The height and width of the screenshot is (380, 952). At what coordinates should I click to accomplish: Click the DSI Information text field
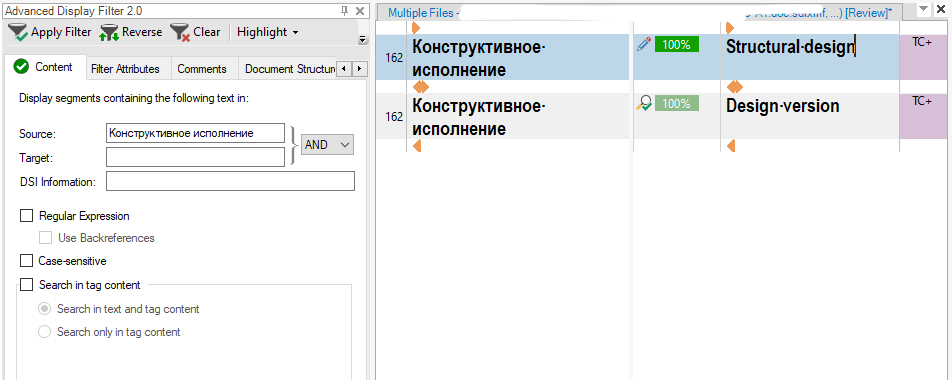pyautogui.click(x=230, y=181)
